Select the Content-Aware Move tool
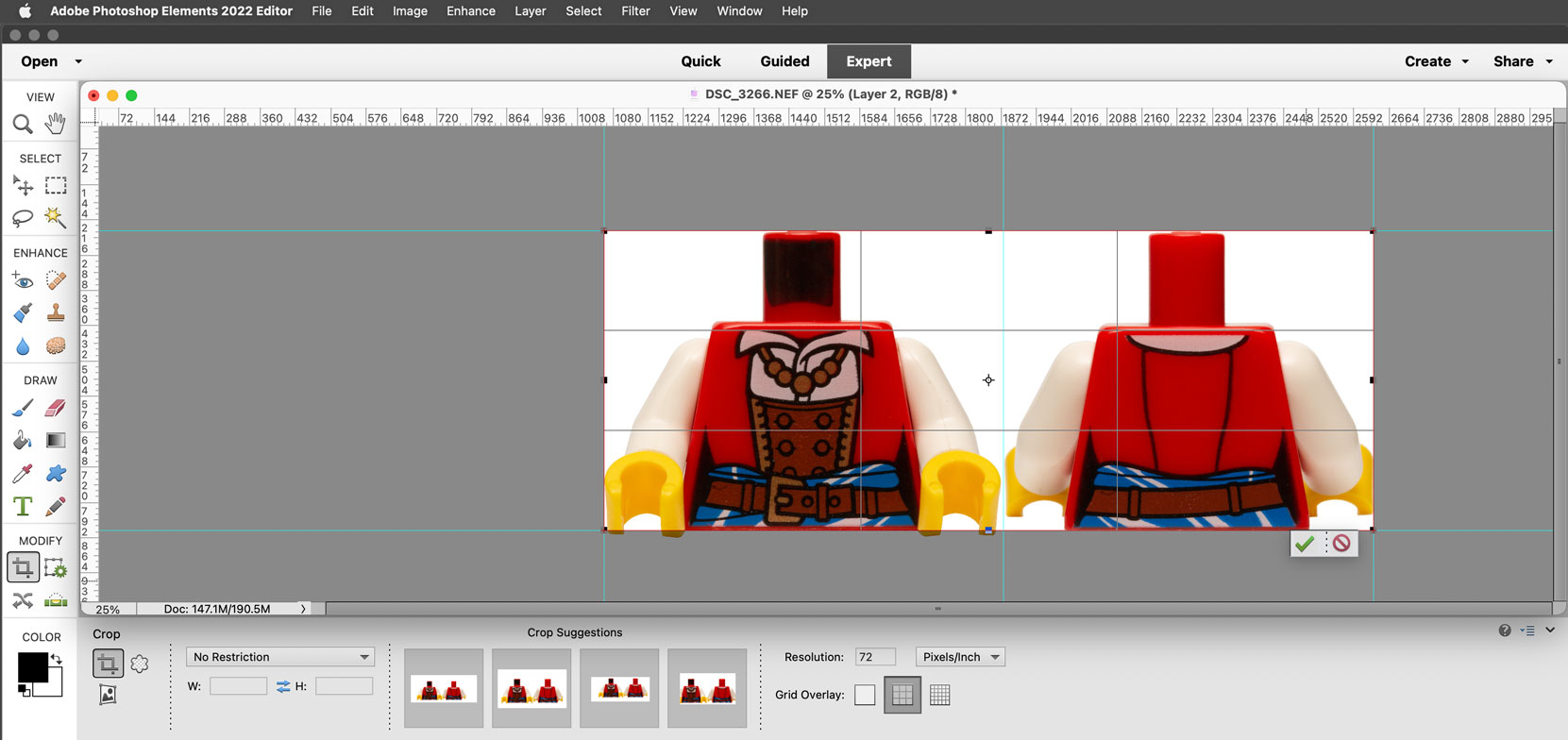This screenshot has width=1568, height=740. point(23,600)
